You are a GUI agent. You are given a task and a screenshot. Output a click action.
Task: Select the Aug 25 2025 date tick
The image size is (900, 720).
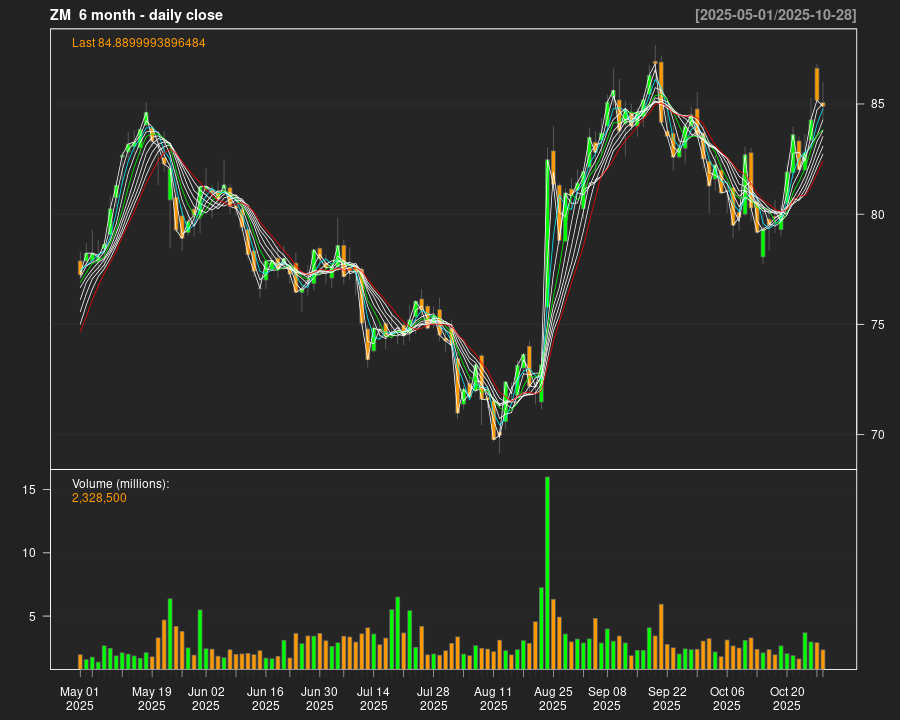(x=553, y=698)
